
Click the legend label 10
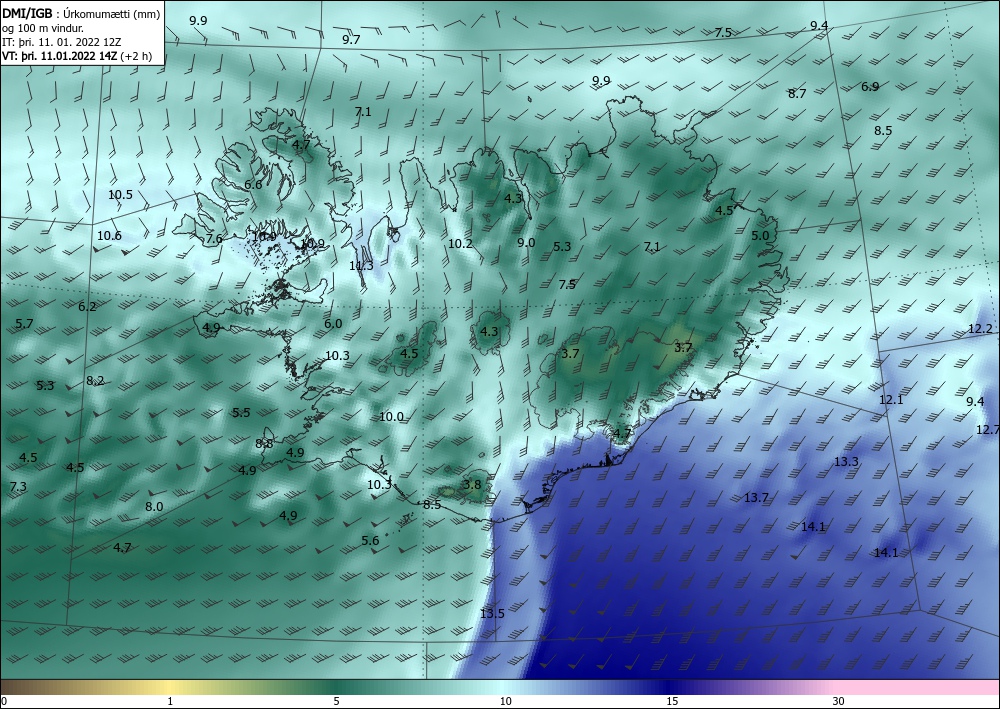click(506, 702)
